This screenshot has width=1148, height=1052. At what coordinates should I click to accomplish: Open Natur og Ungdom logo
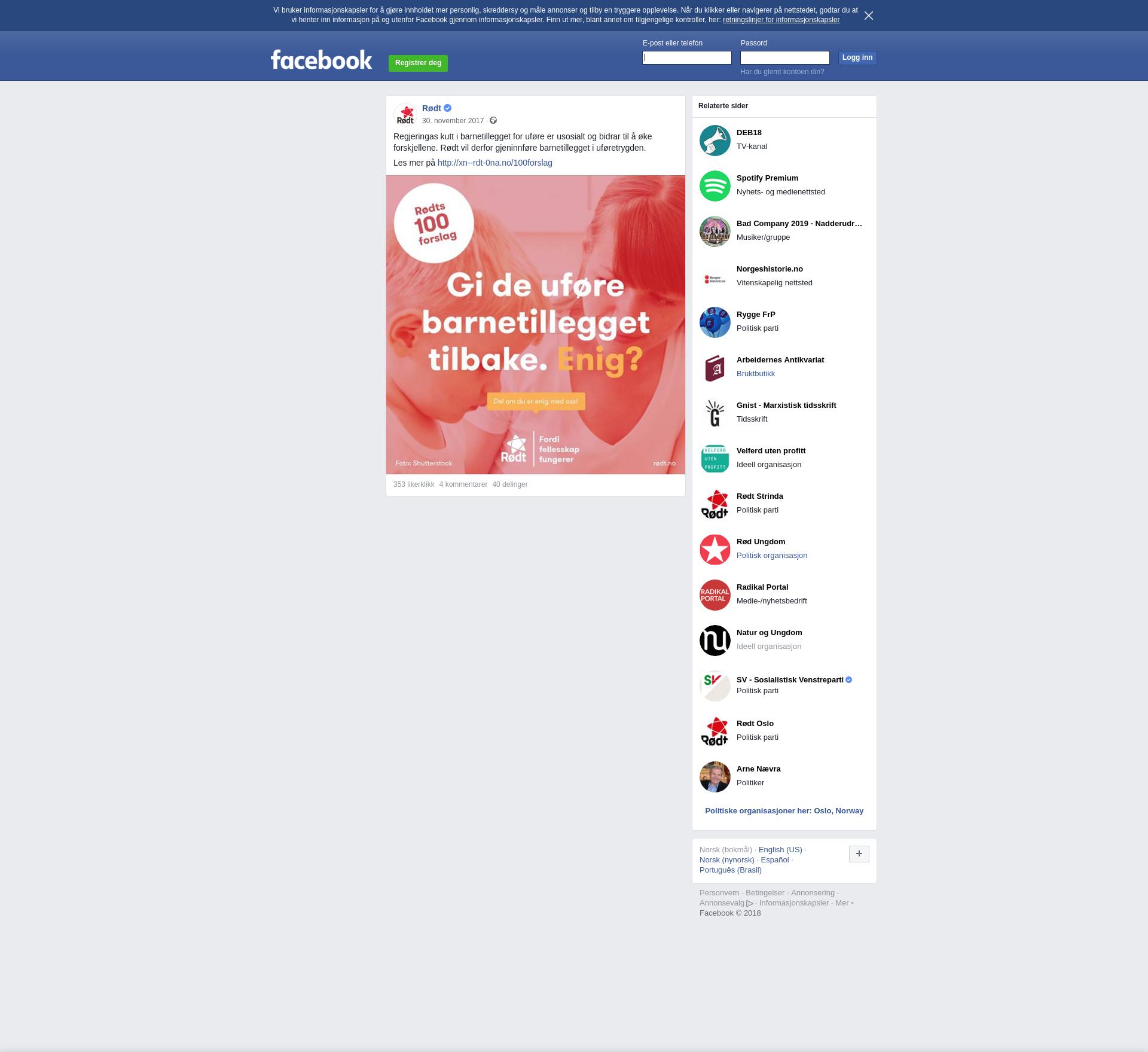tap(715, 641)
